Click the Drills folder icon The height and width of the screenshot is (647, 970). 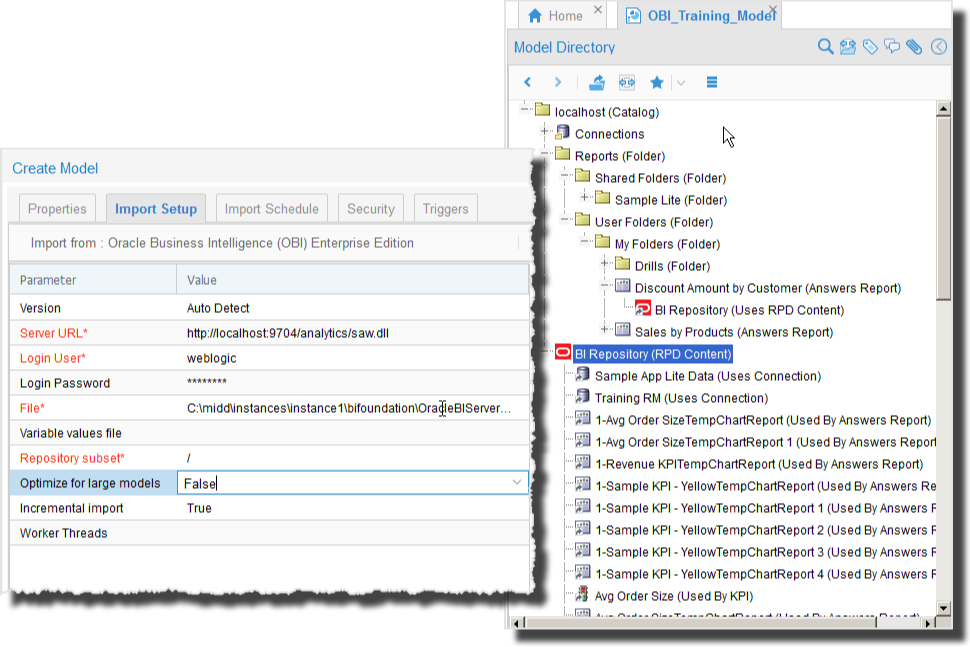tap(622, 264)
